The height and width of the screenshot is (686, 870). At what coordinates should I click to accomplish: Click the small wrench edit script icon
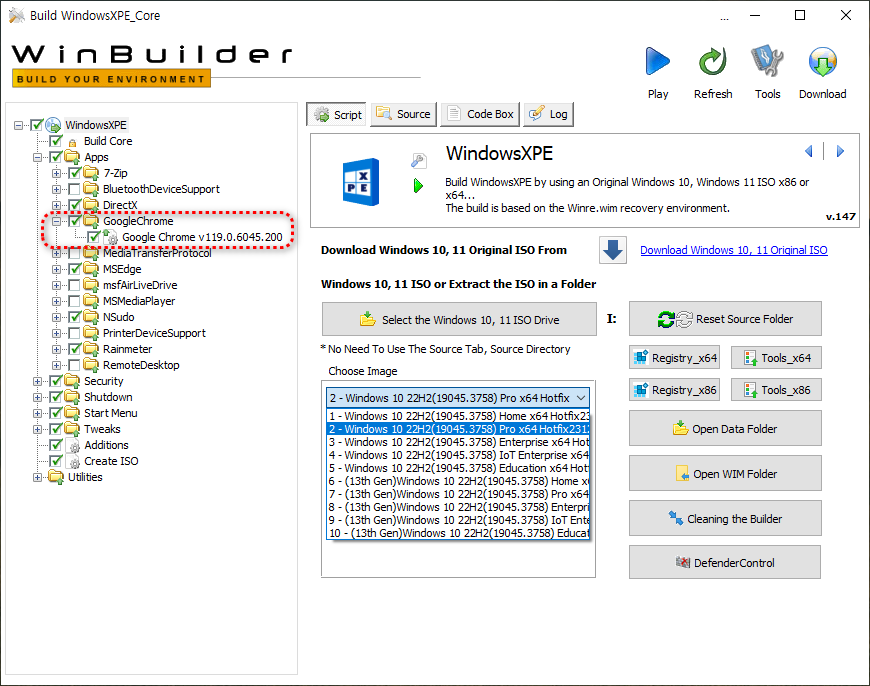pyautogui.click(x=418, y=160)
